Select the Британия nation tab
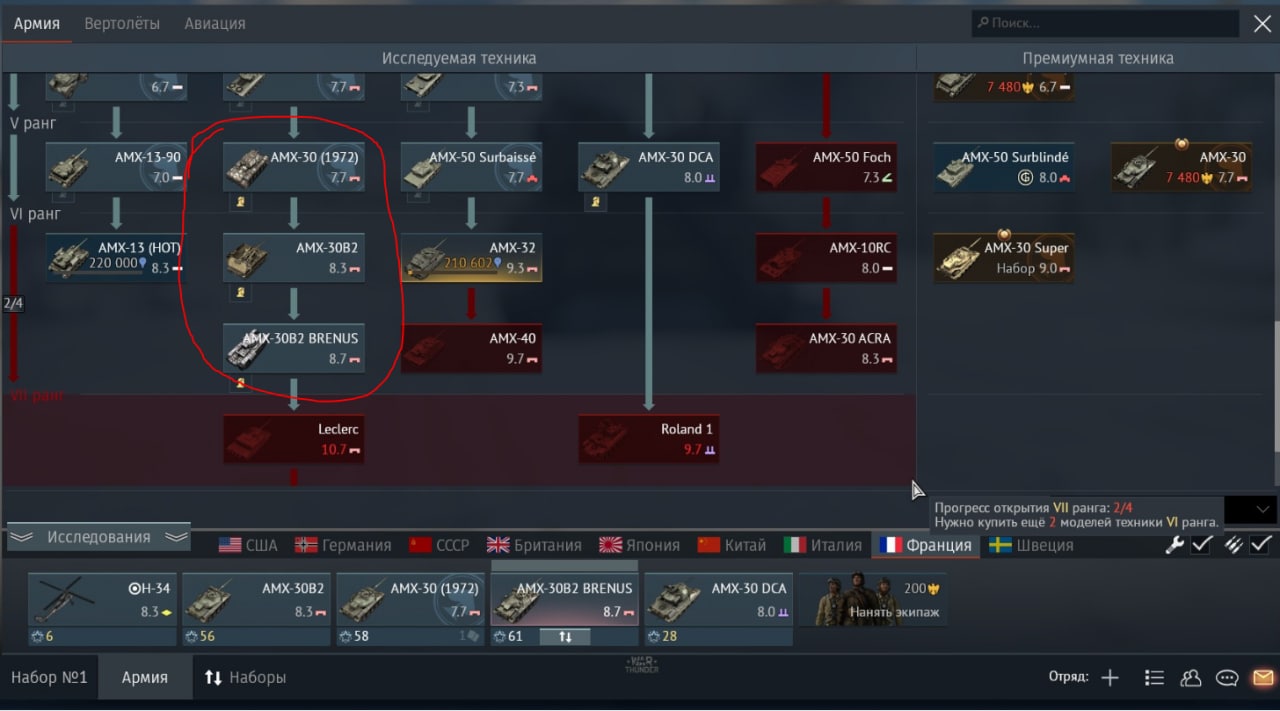 click(534, 545)
